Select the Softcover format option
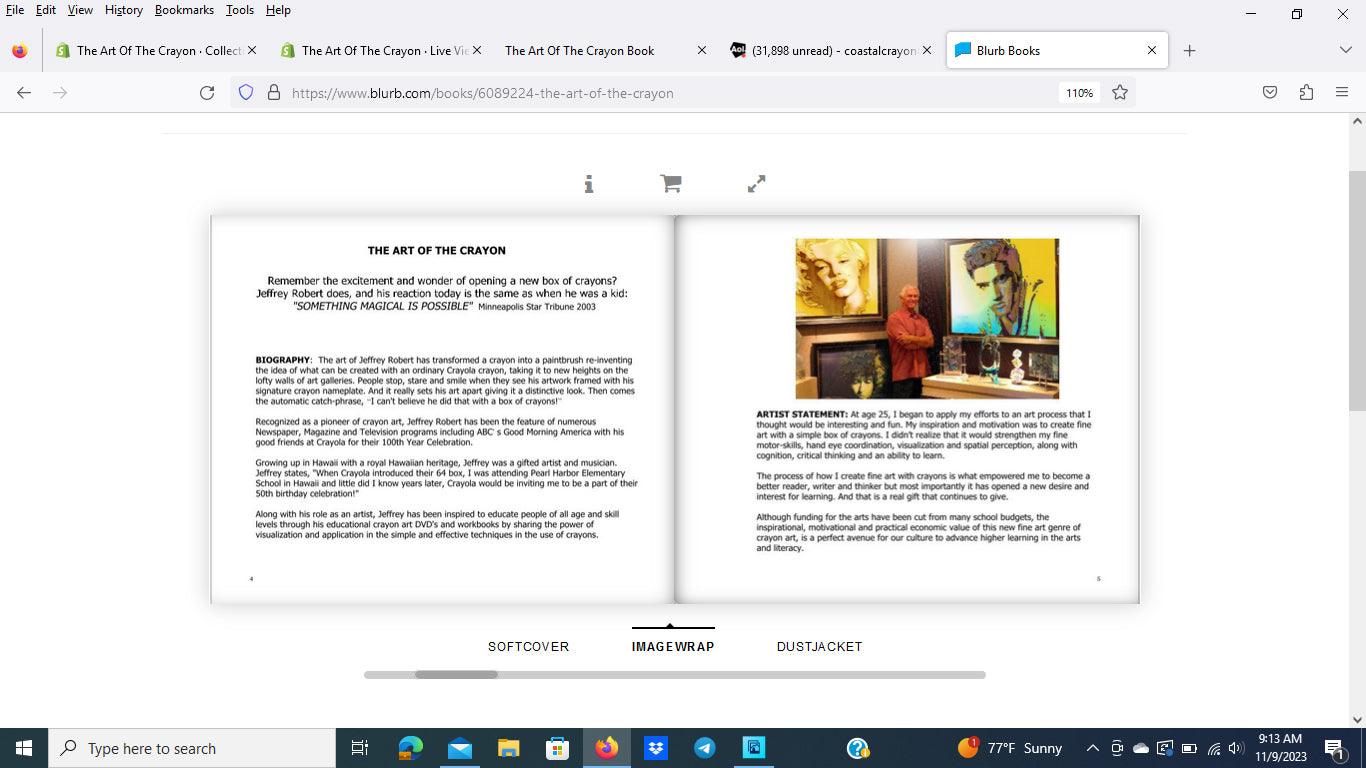 coord(528,647)
